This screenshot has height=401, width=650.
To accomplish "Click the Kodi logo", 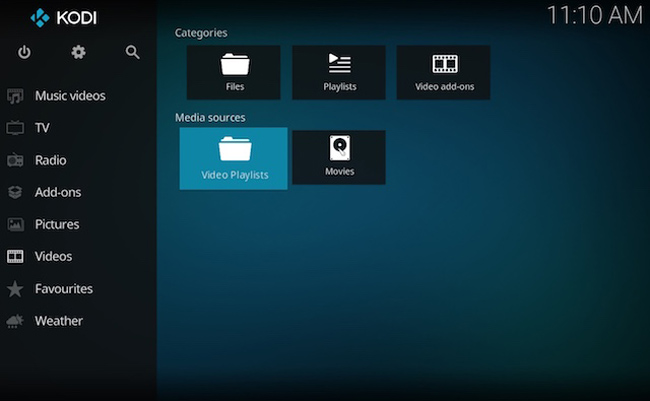I will click(x=63, y=18).
